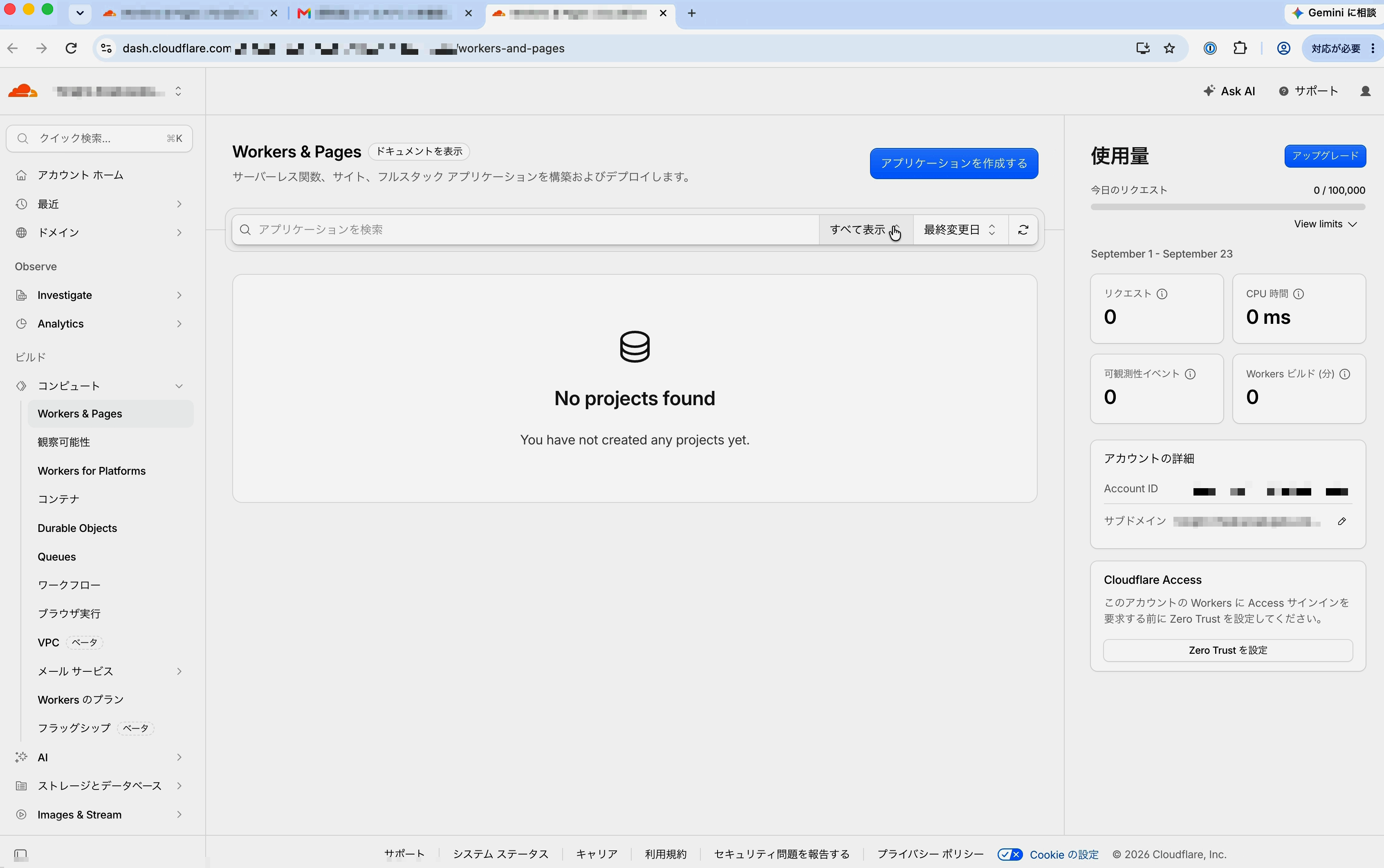Click the Cloudflare logo icon
Viewport: 1384px width, 868px height.
23,91
